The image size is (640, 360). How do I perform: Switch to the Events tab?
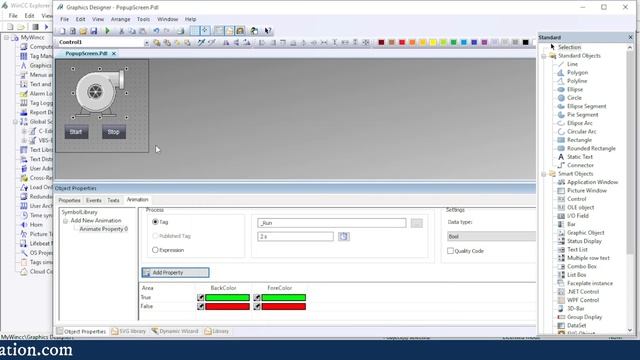(x=94, y=200)
